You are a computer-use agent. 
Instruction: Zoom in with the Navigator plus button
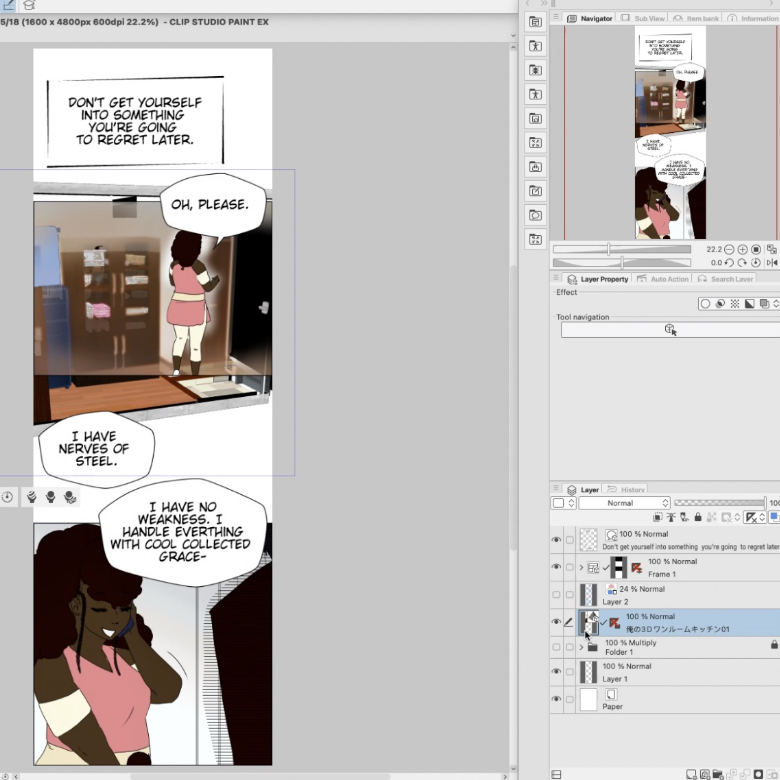742,249
